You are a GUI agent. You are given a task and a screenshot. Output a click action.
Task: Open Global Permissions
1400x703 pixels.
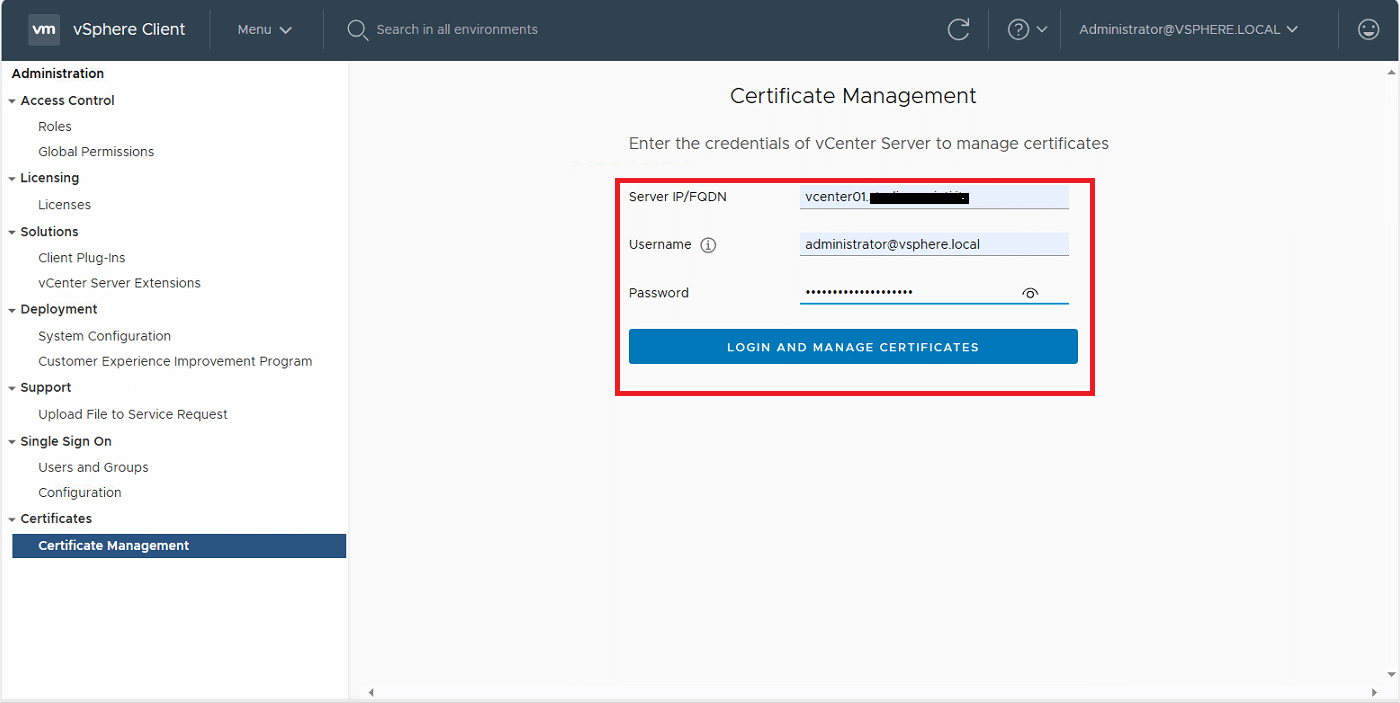[96, 151]
